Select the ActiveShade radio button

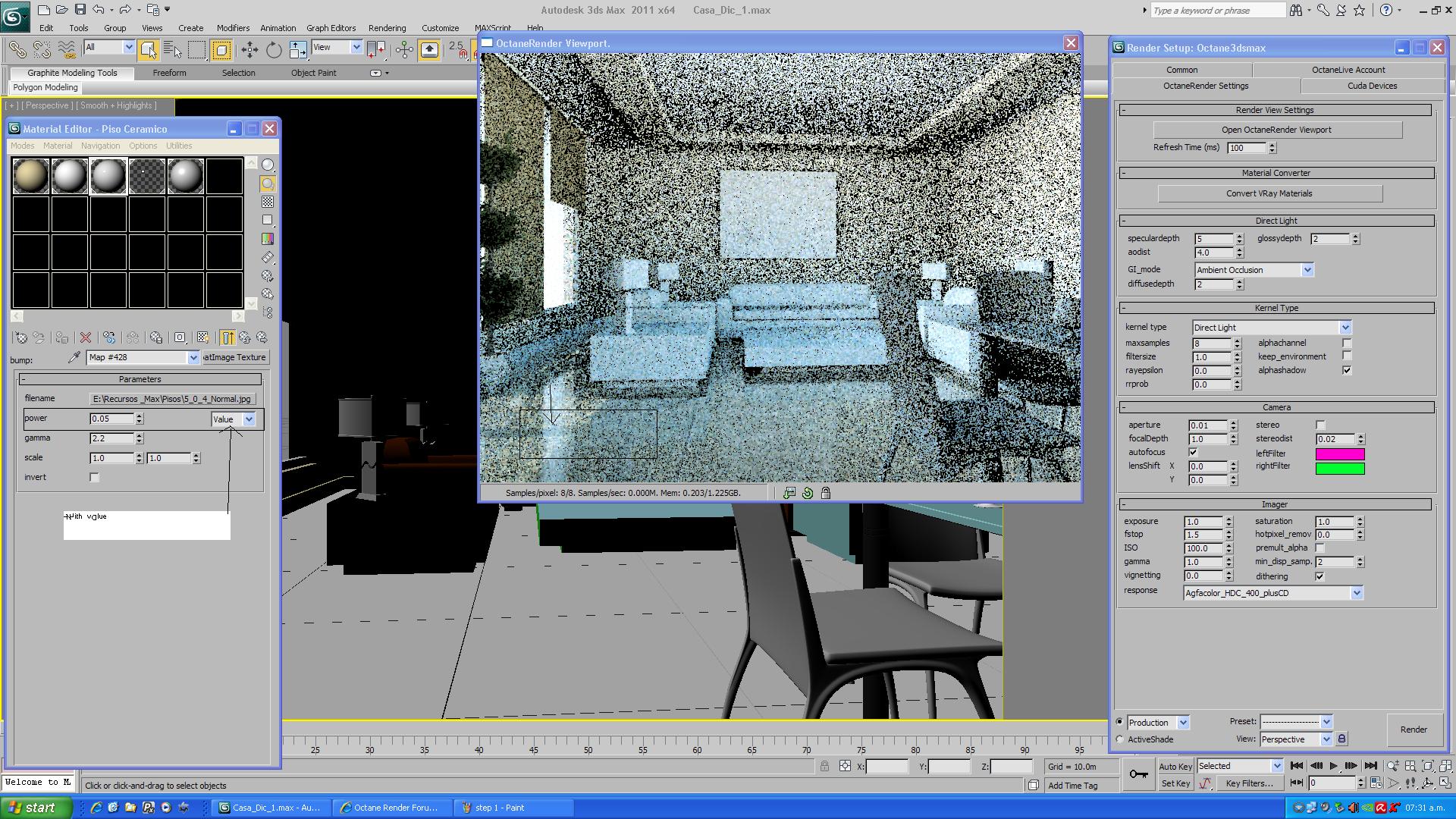click(1120, 739)
